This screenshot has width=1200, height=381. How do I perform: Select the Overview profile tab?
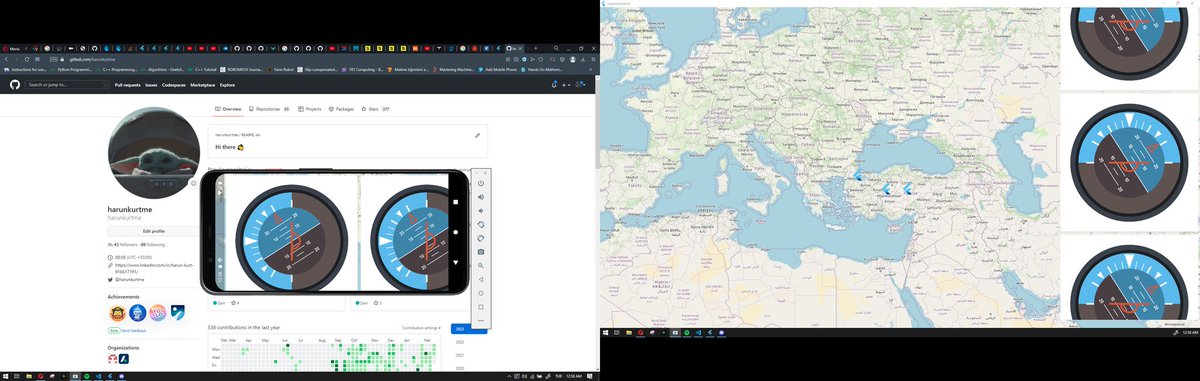click(228, 108)
